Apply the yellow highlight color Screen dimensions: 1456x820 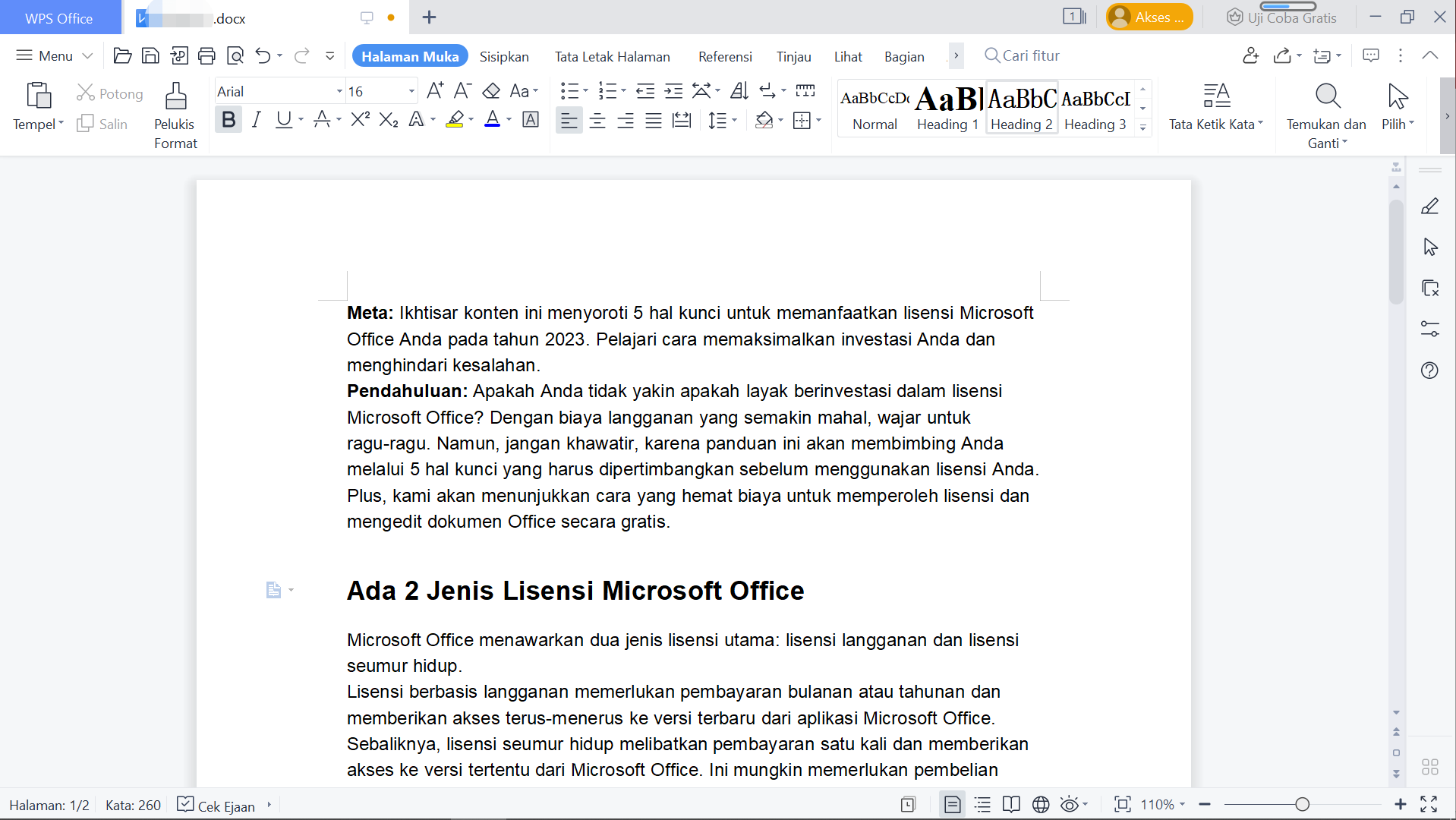(455, 119)
